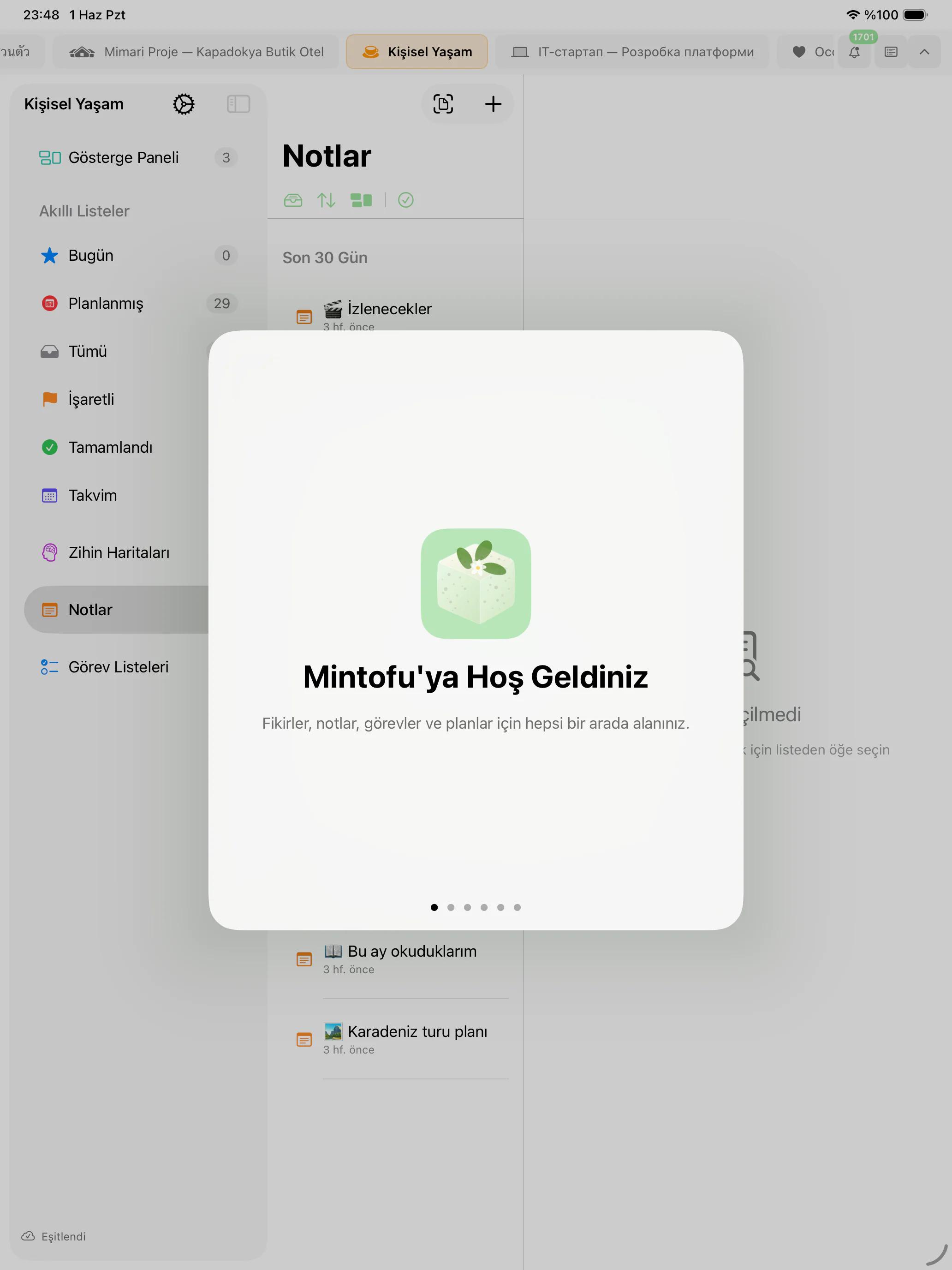Click the blue star Bugün icon
The height and width of the screenshot is (1270, 952).
pyautogui.click(x=50, y=256)
